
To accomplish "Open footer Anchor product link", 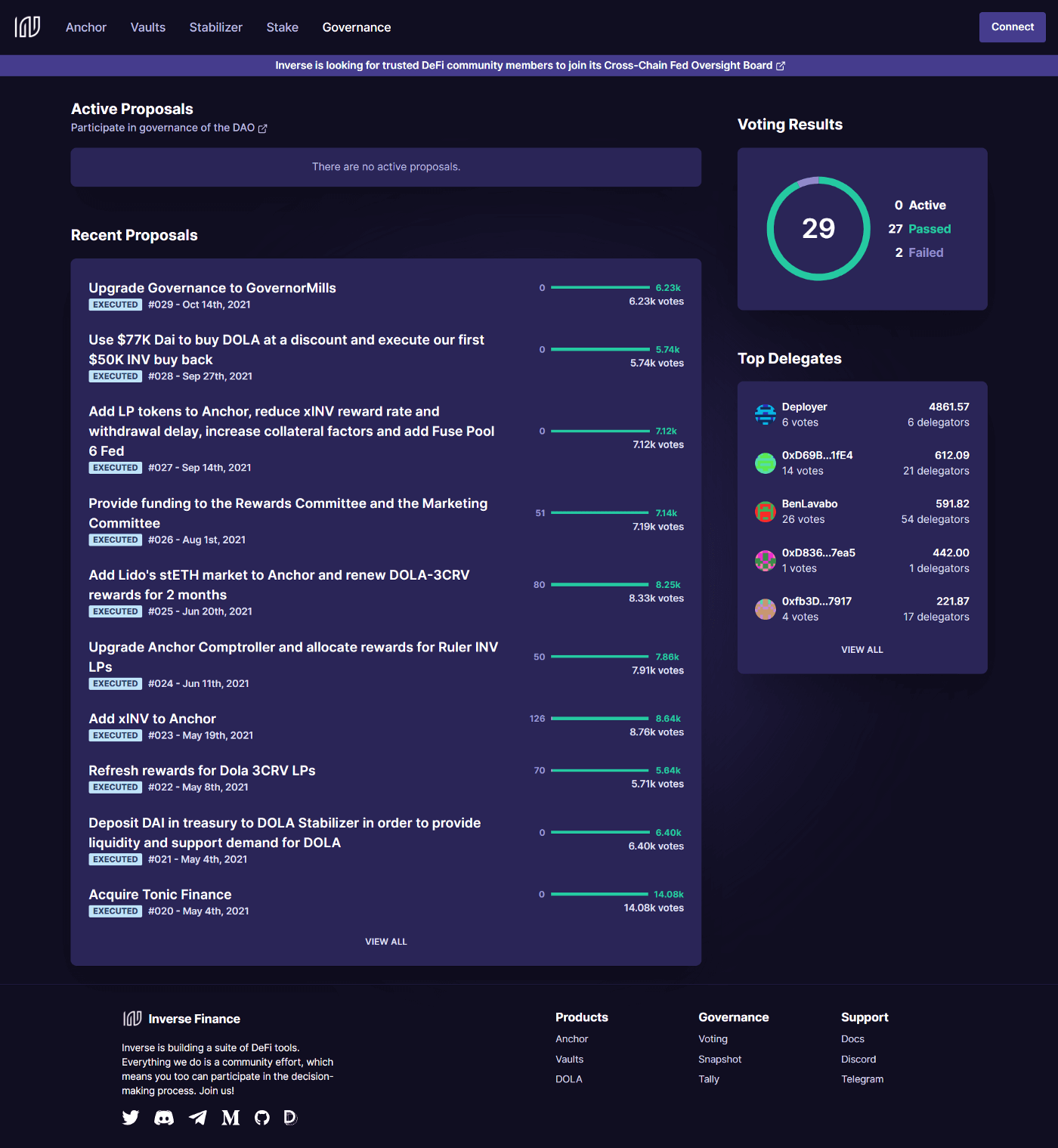I will tap(572, 1039).
